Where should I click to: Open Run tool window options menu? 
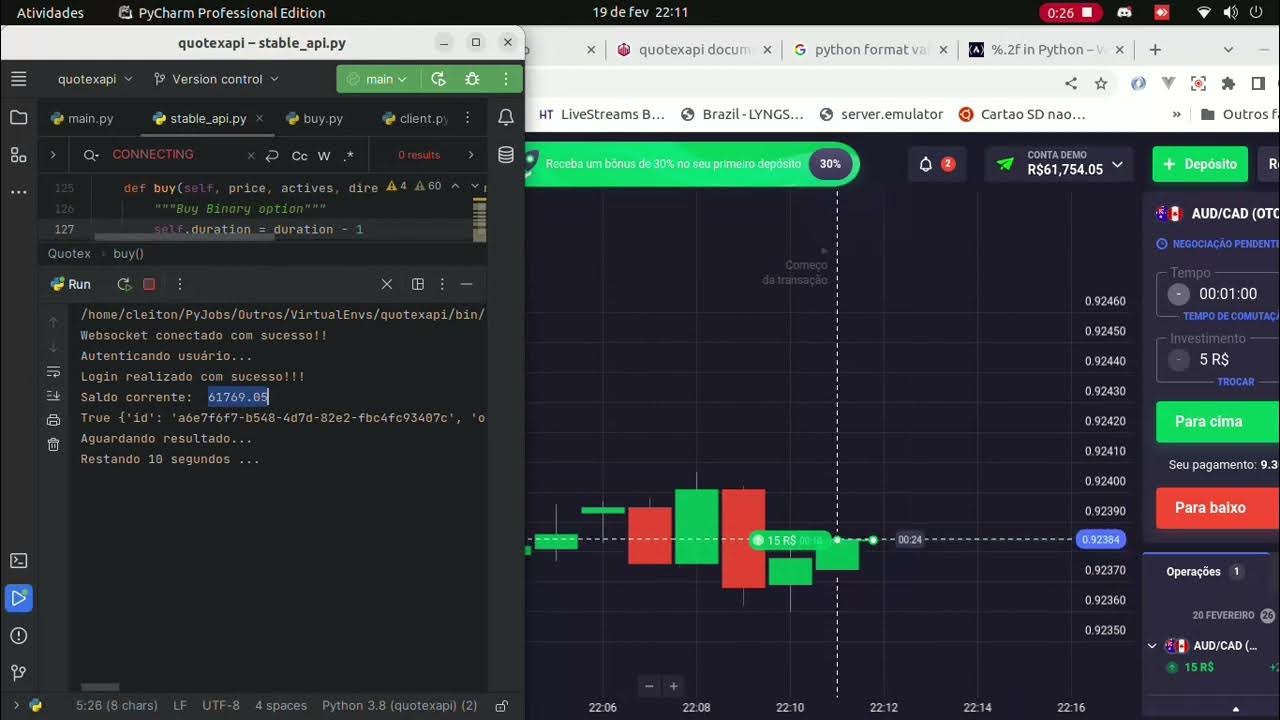[442, 284]
